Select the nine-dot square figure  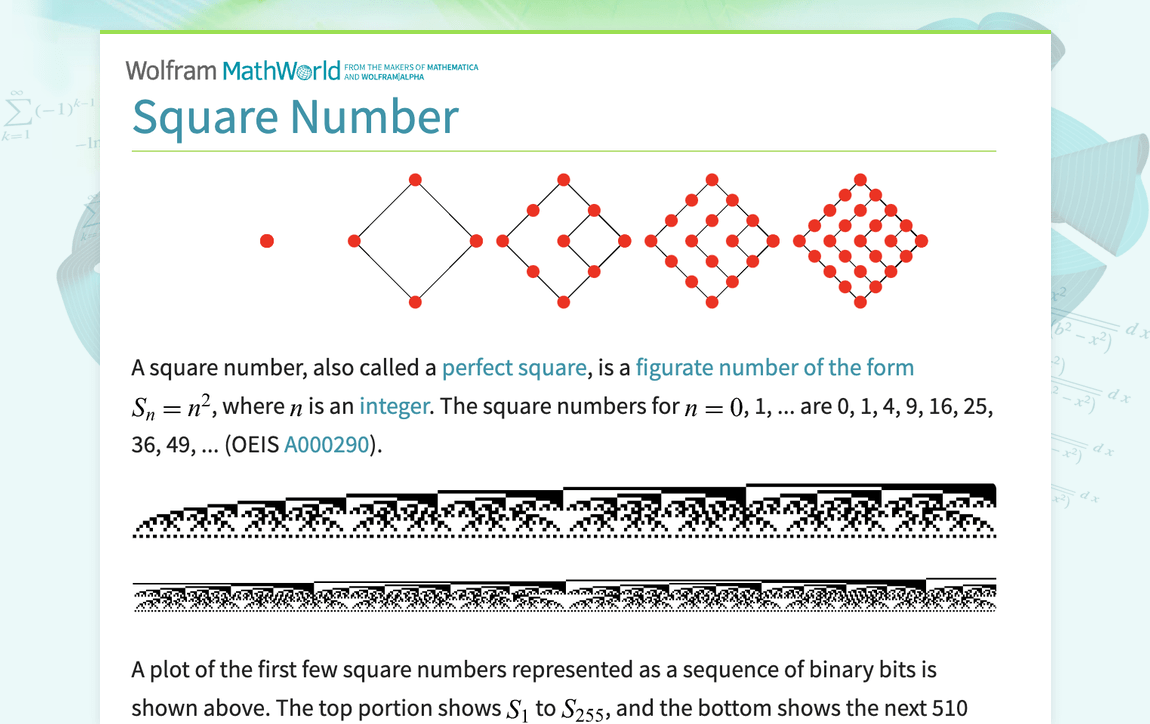coord(563,241)
